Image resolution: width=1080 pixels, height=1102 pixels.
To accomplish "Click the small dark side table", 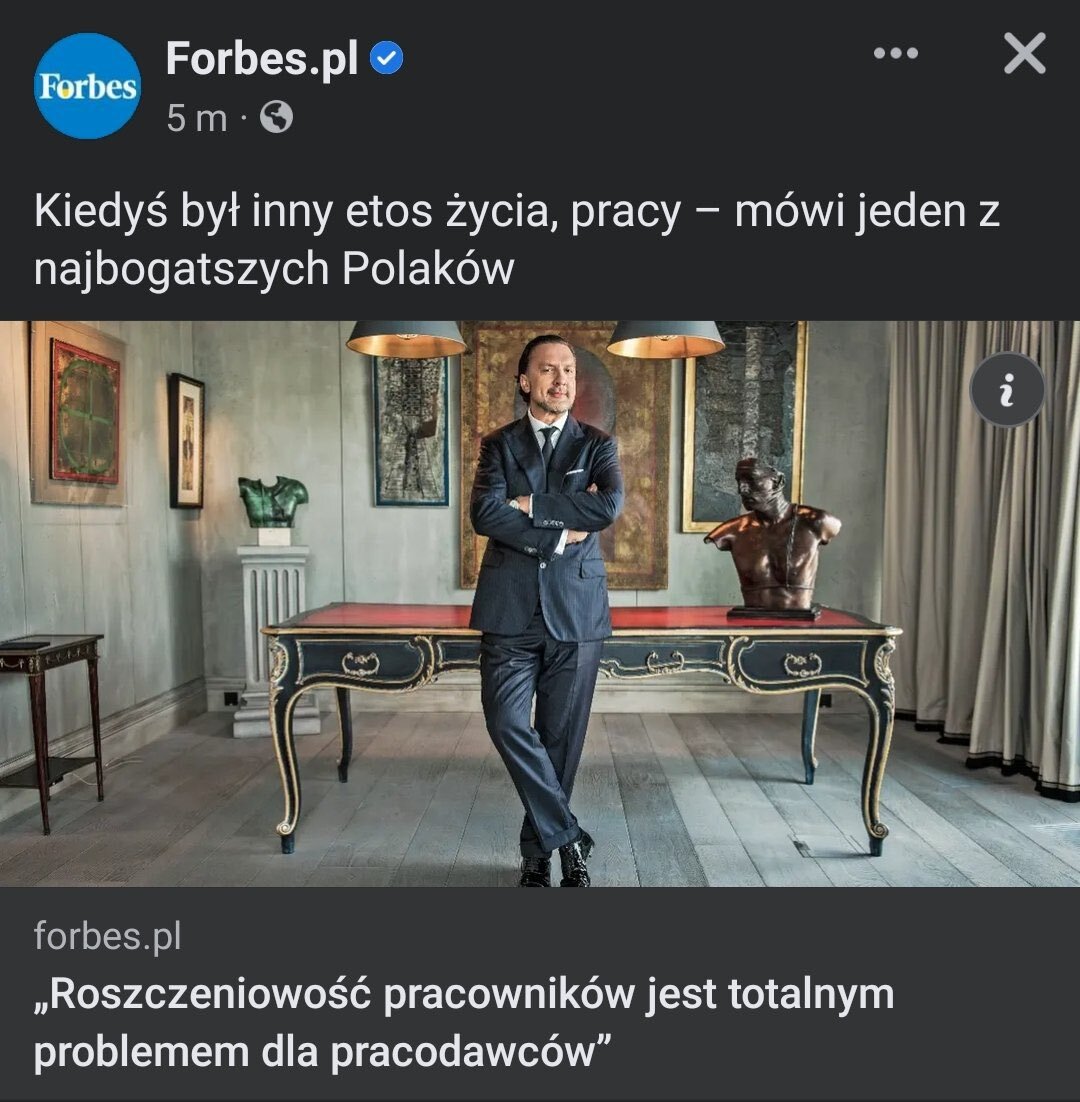I will tap(49, 729).
